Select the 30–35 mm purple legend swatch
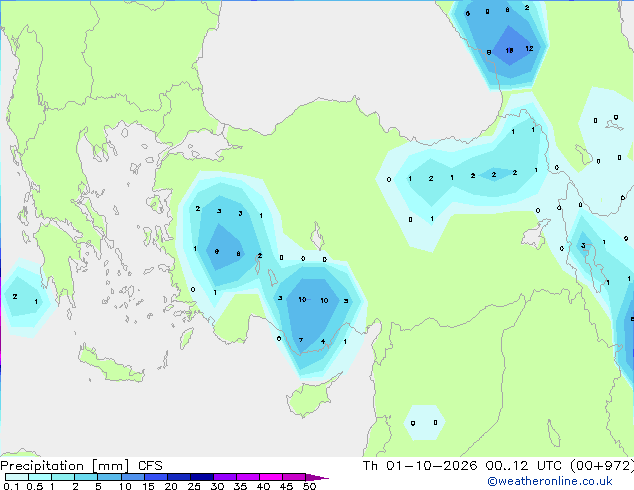 pos(224,477)
